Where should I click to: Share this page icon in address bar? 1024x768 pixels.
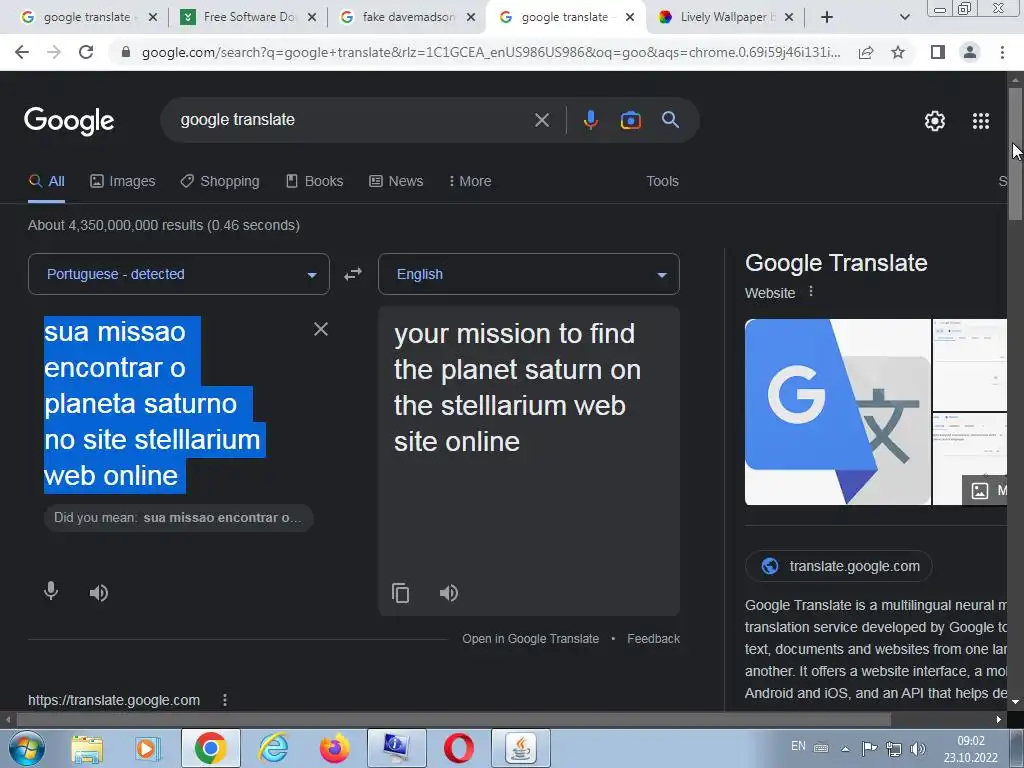(x=866, y=52)
